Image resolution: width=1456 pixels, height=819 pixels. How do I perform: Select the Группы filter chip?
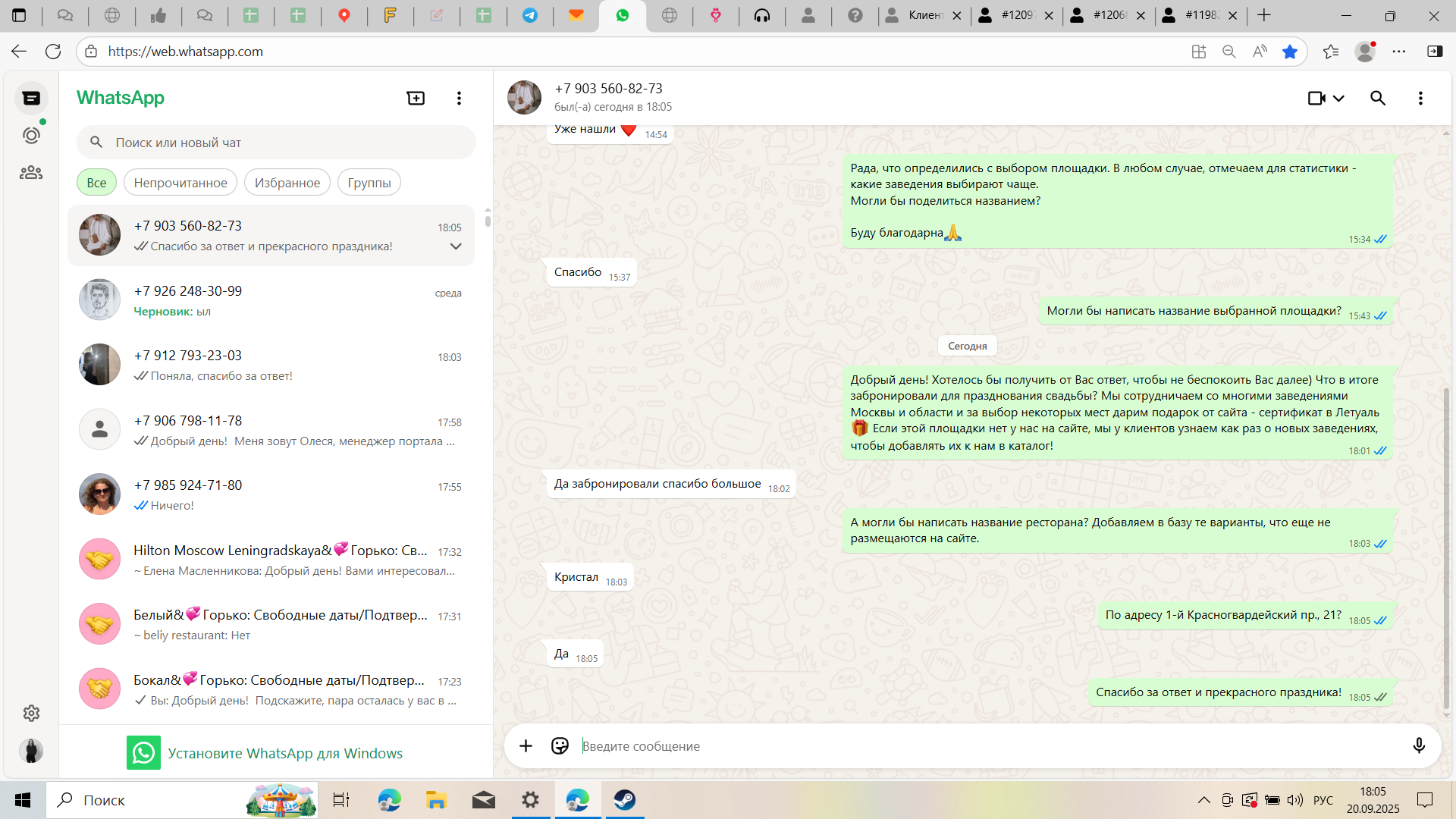(369, 183)
